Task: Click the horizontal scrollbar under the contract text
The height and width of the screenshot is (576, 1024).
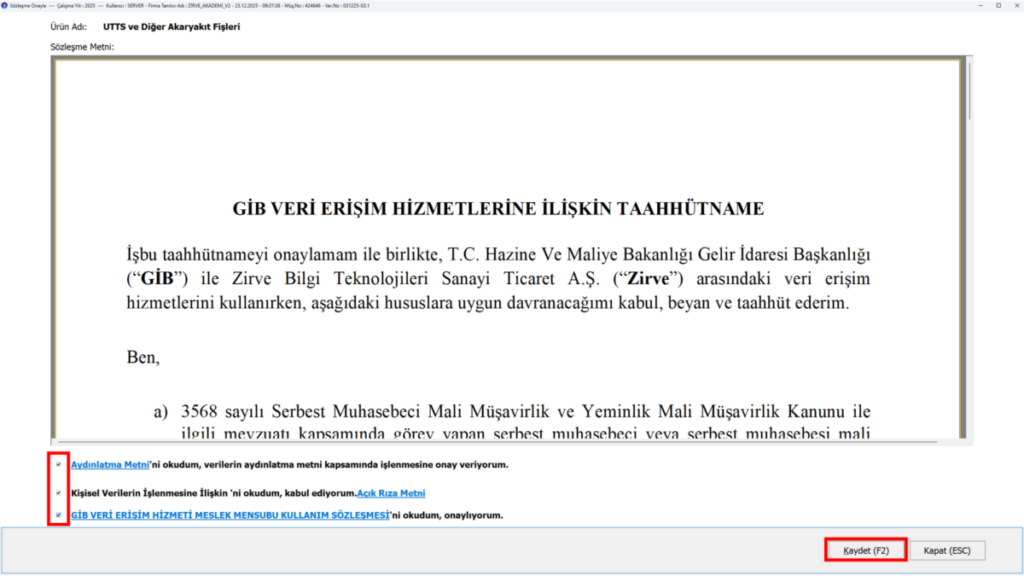Action: pyautogui.click(x=496, y=442)
